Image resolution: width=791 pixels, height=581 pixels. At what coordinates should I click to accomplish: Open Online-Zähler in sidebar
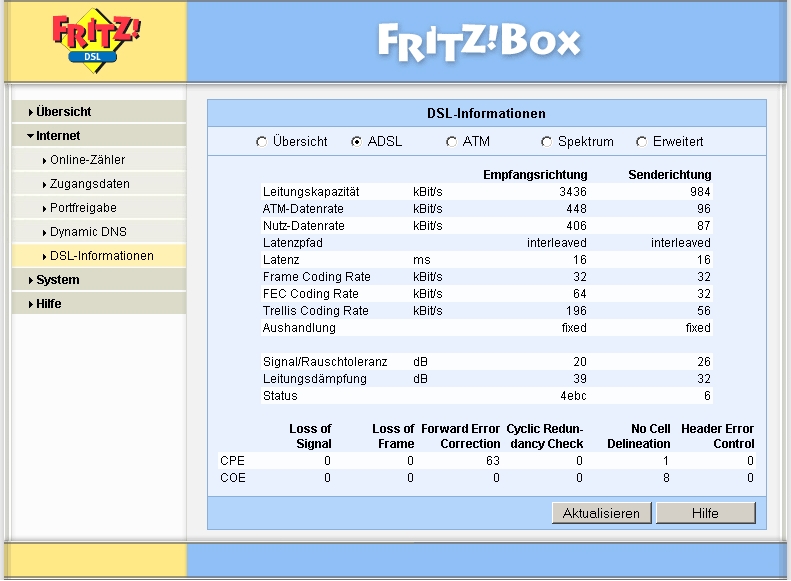pos(99,160)
